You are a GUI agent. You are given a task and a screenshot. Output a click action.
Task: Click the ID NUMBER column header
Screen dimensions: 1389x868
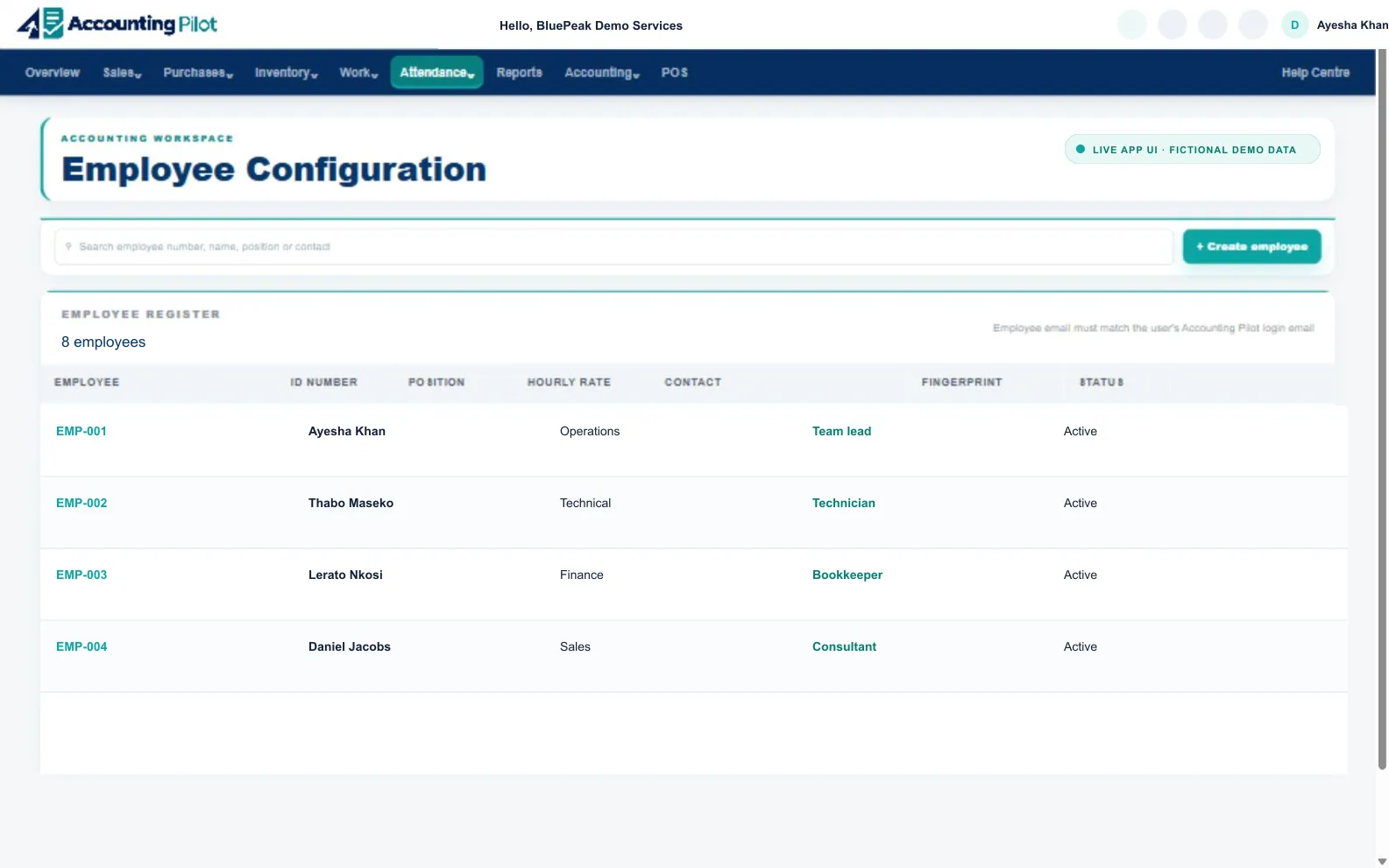click(x=323, y=382)
